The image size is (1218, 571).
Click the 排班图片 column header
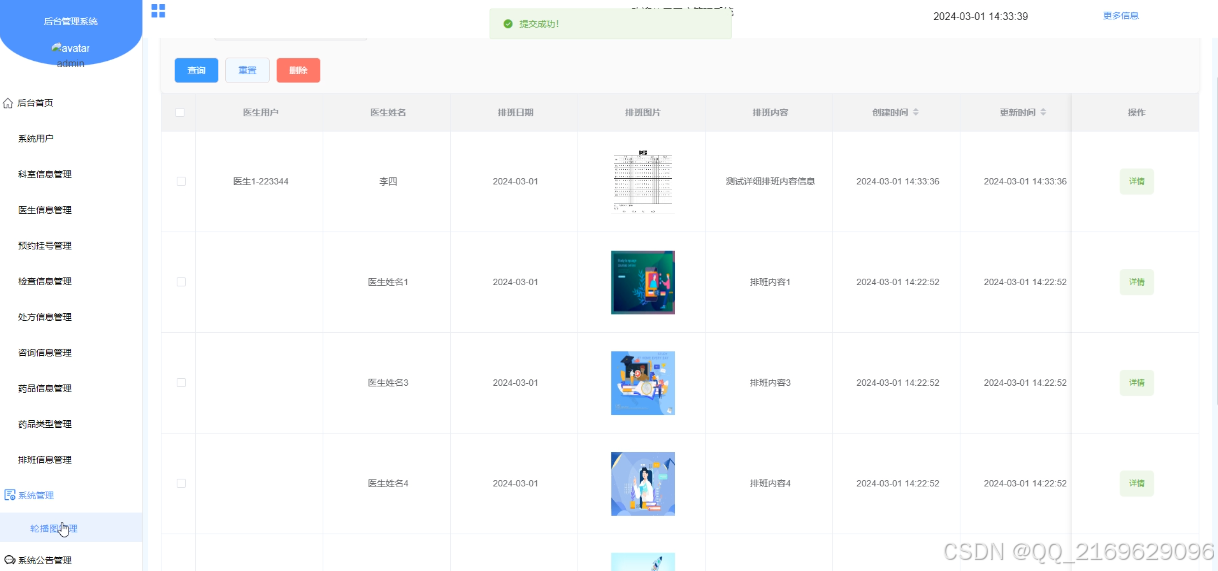(x=642, y=112)
